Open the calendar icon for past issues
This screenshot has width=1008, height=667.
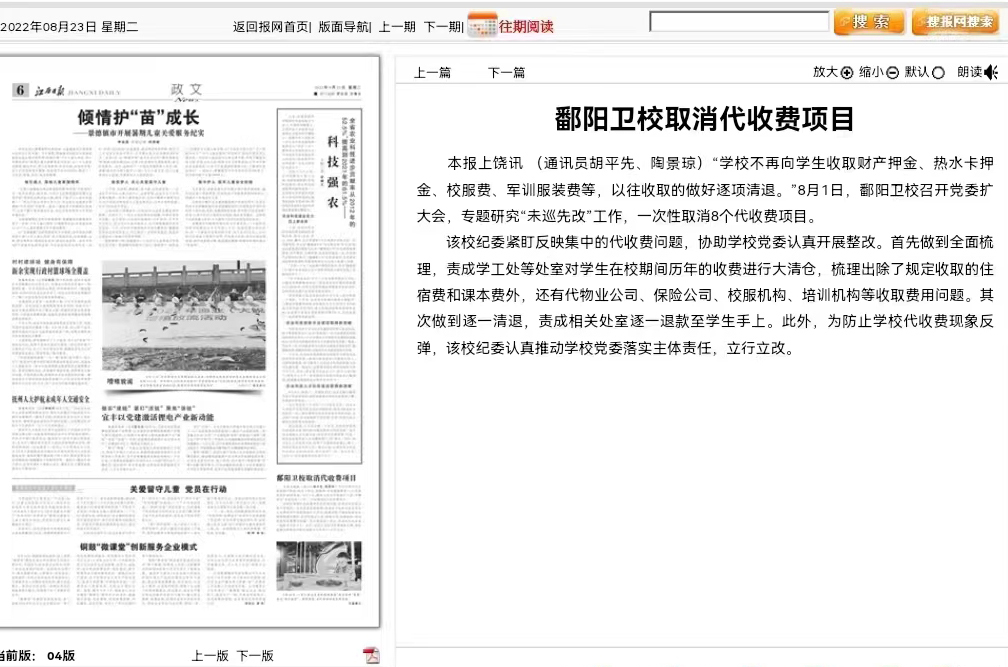pos(482,25)
